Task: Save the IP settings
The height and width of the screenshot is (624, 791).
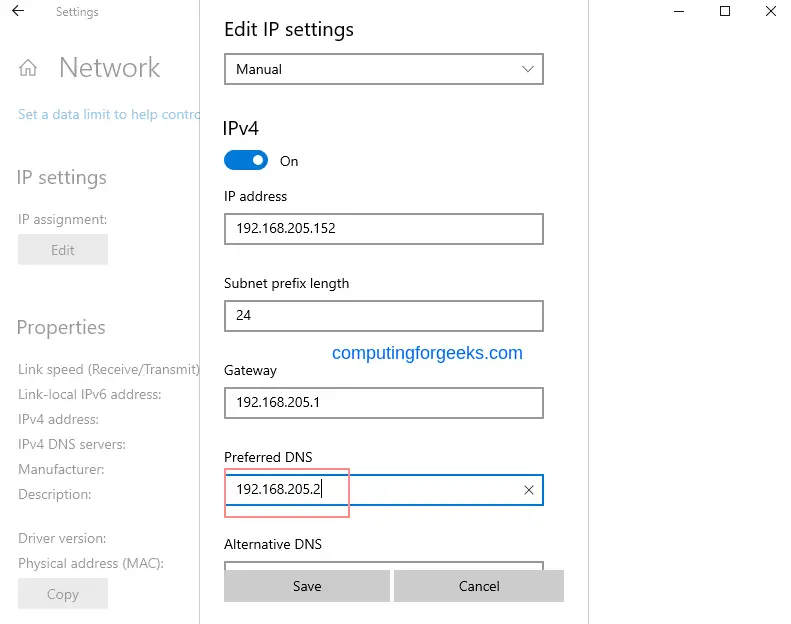Action: click(307, 586)
